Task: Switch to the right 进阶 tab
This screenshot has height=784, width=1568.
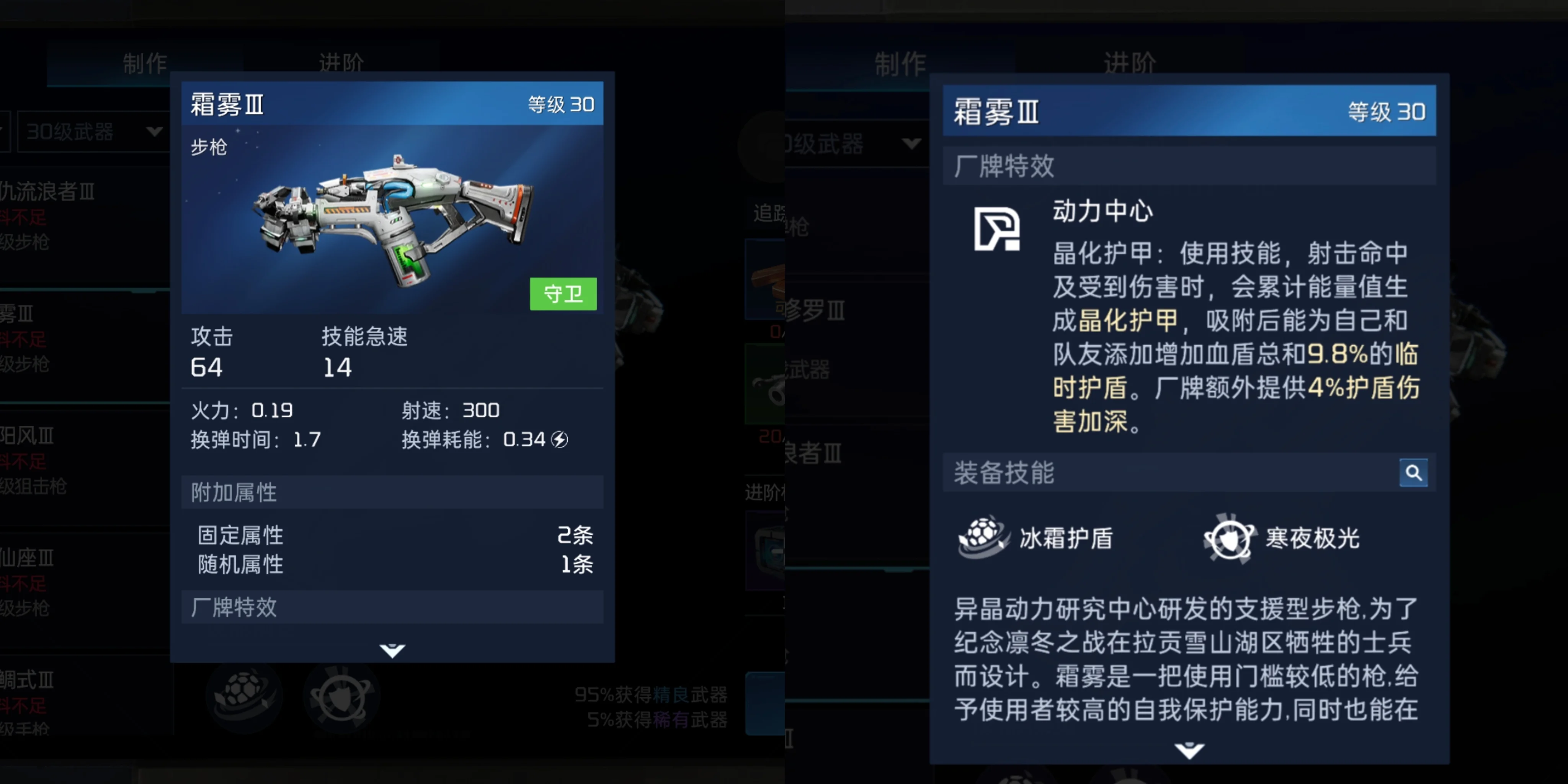Action: tap(1129, 63)
